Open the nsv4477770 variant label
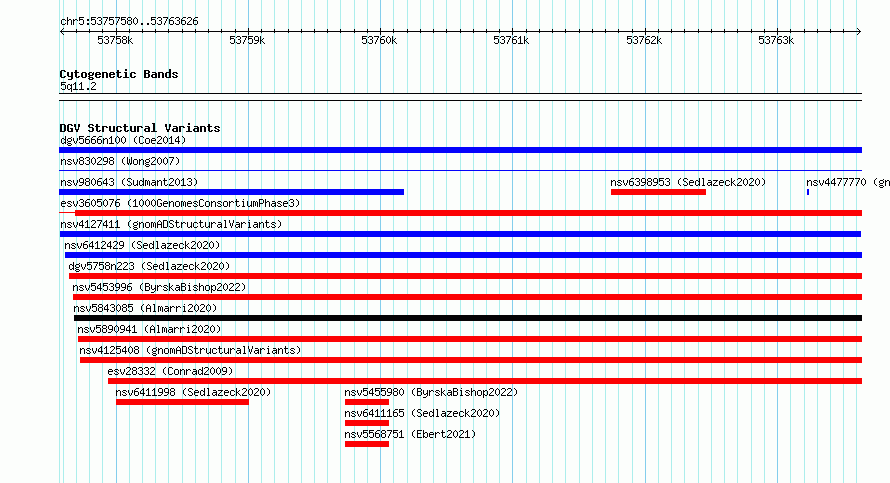890x483 pixels. coord(848,182)
